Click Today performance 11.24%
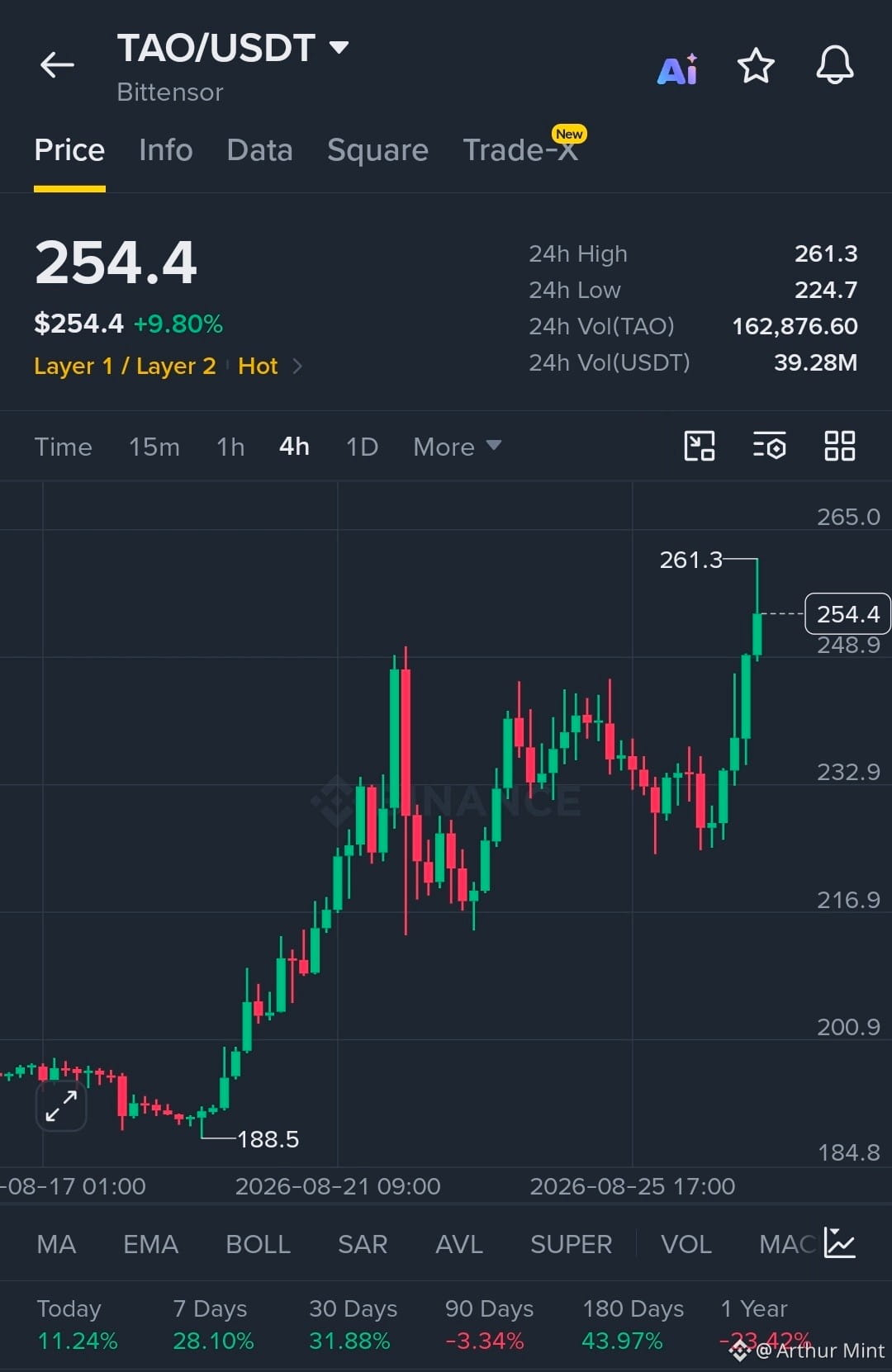892x1372 pixels. point(78,1341)
